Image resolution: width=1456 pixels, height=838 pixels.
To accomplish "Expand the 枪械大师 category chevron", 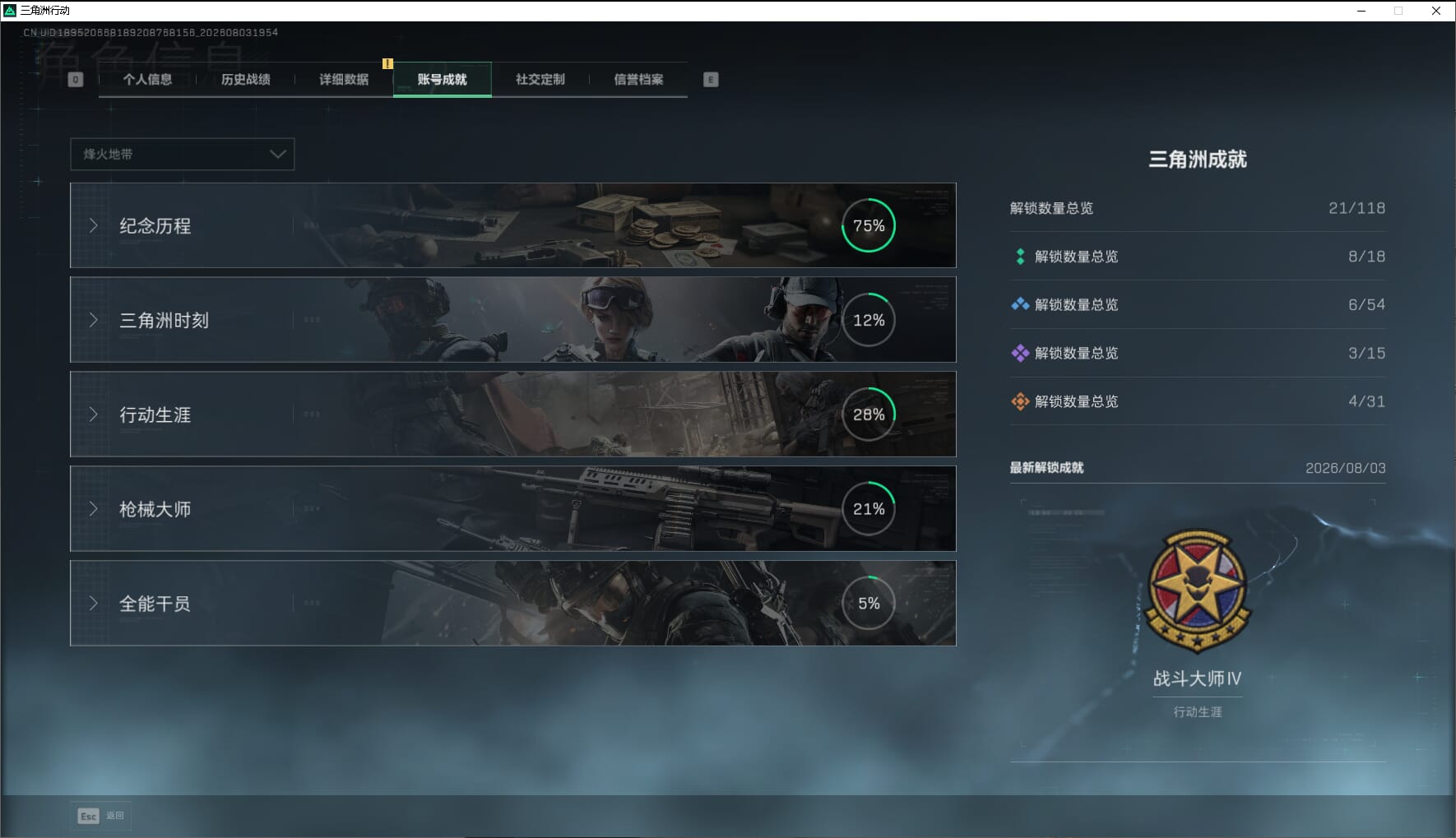I will [x=94, y=509].
